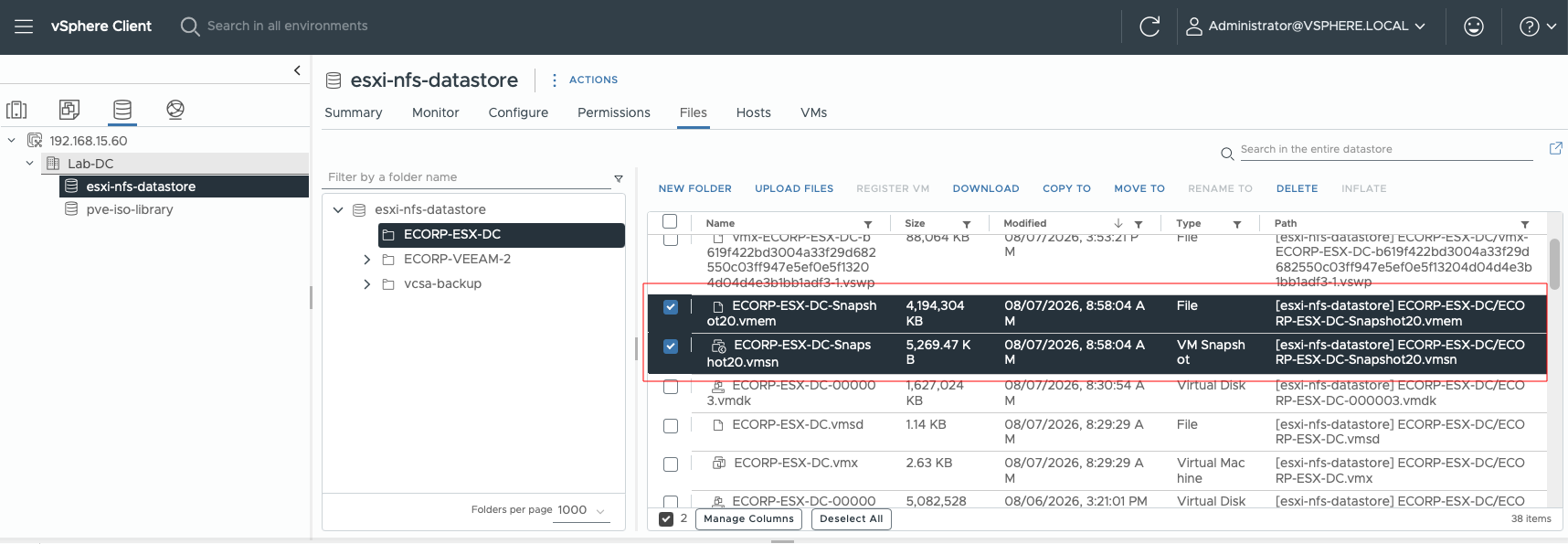
Task: Check the ECORP-ESX-DC.vmx row
Action: point(671,464)
